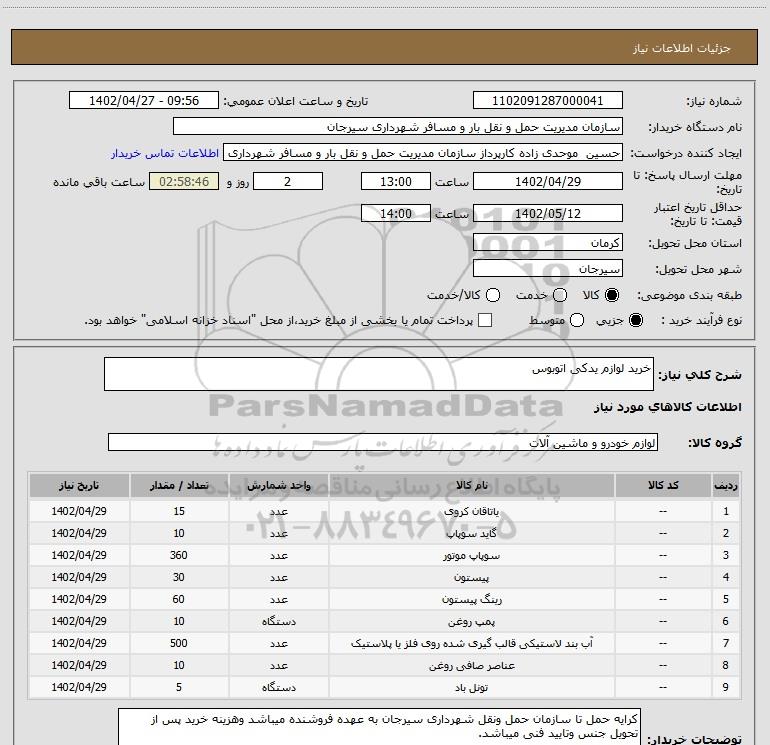The width and height of the screenshot is (770, 745).
Task: Click the delivery province field کرمان
Action: pos(548,243)
